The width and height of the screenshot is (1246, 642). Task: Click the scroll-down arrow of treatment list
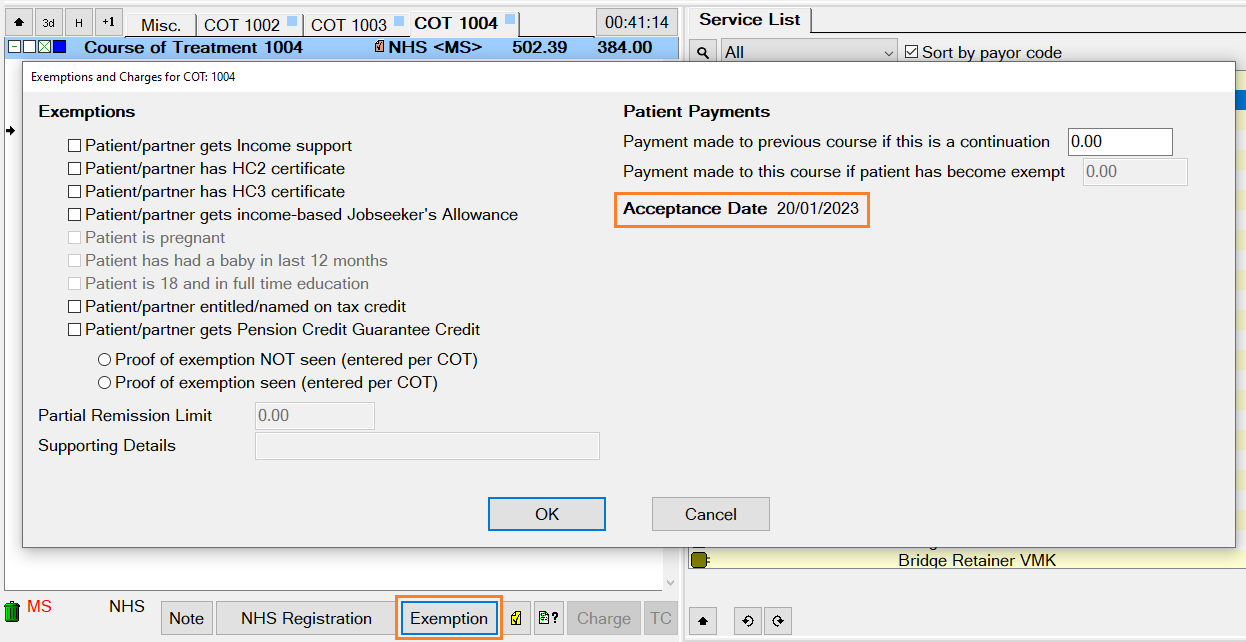(x=670, y=582)
